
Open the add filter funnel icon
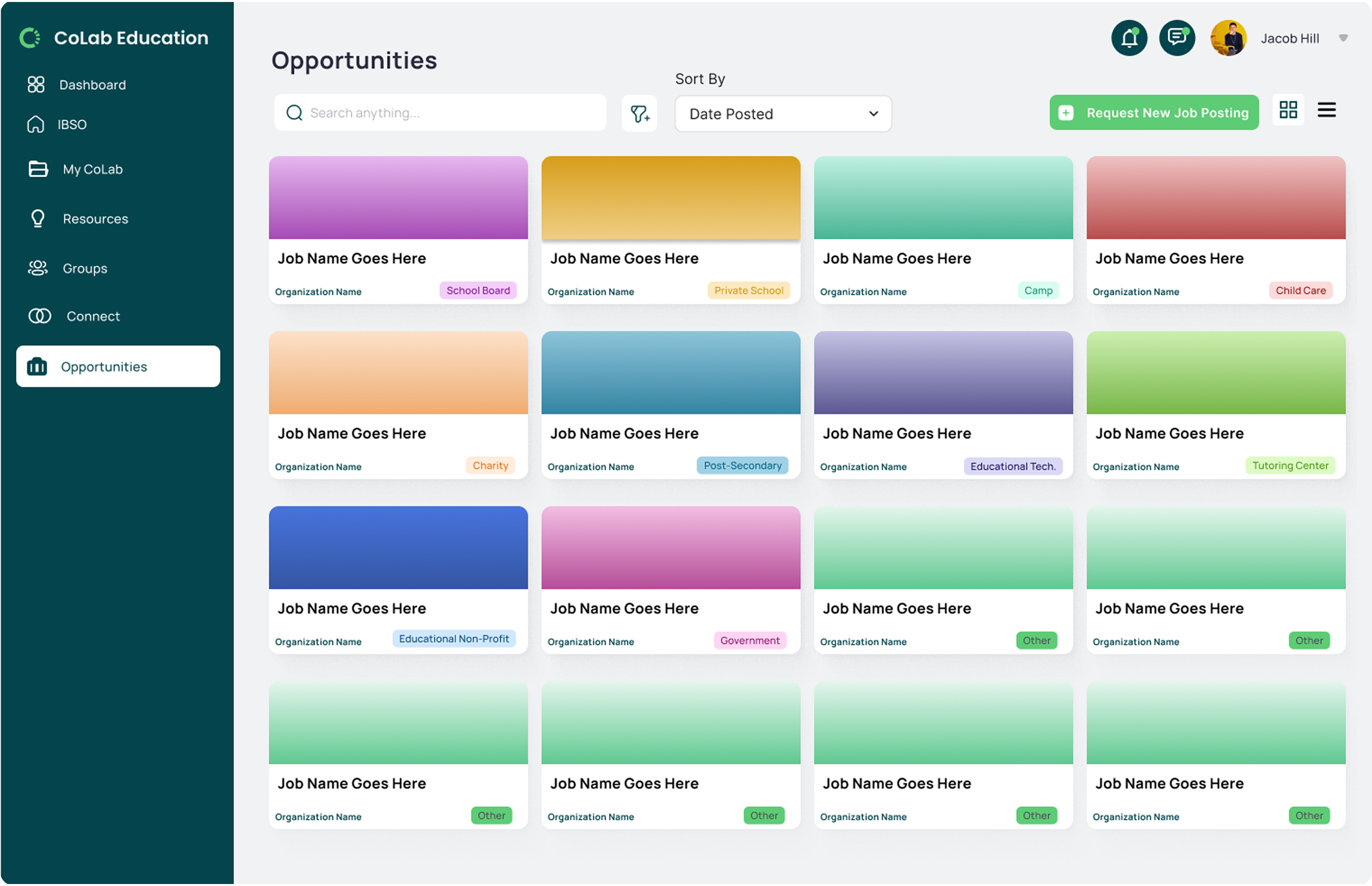coord(639,113)
